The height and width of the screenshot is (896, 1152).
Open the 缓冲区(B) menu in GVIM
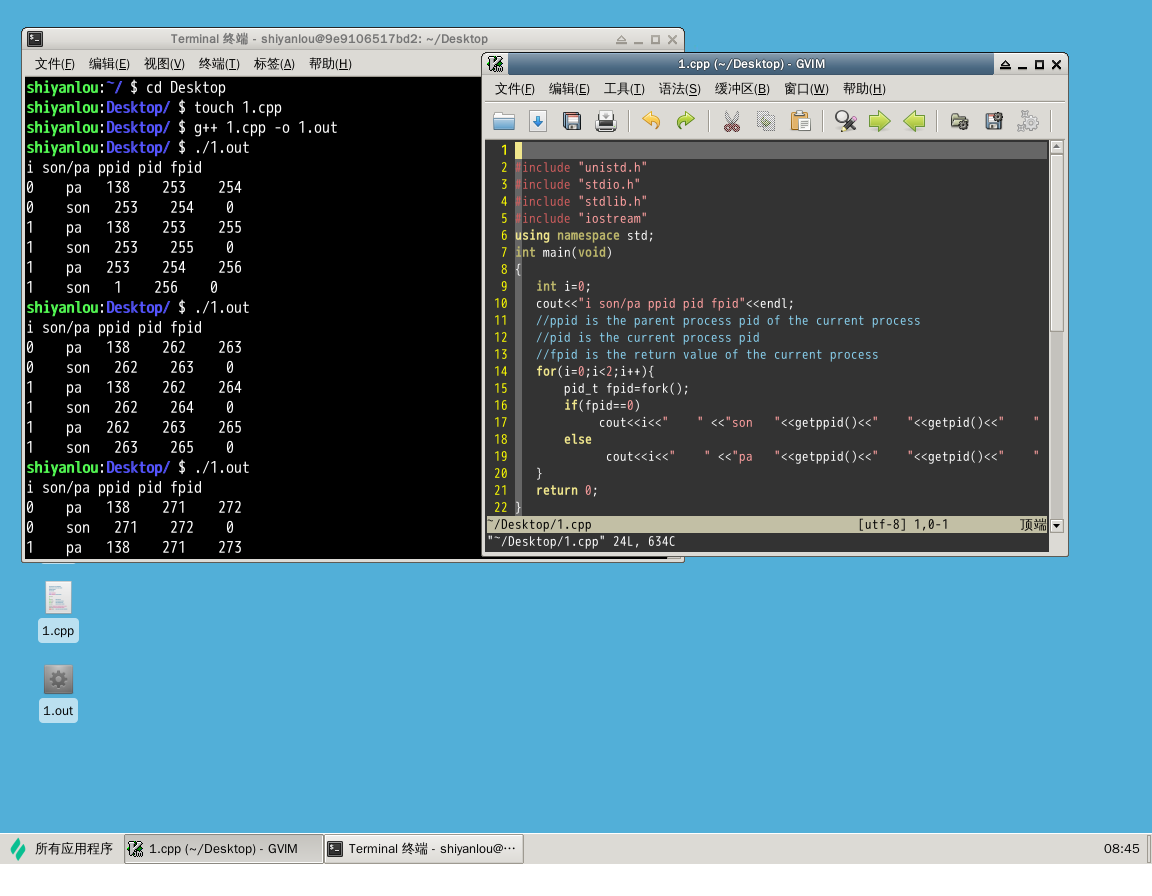[741, 89]
